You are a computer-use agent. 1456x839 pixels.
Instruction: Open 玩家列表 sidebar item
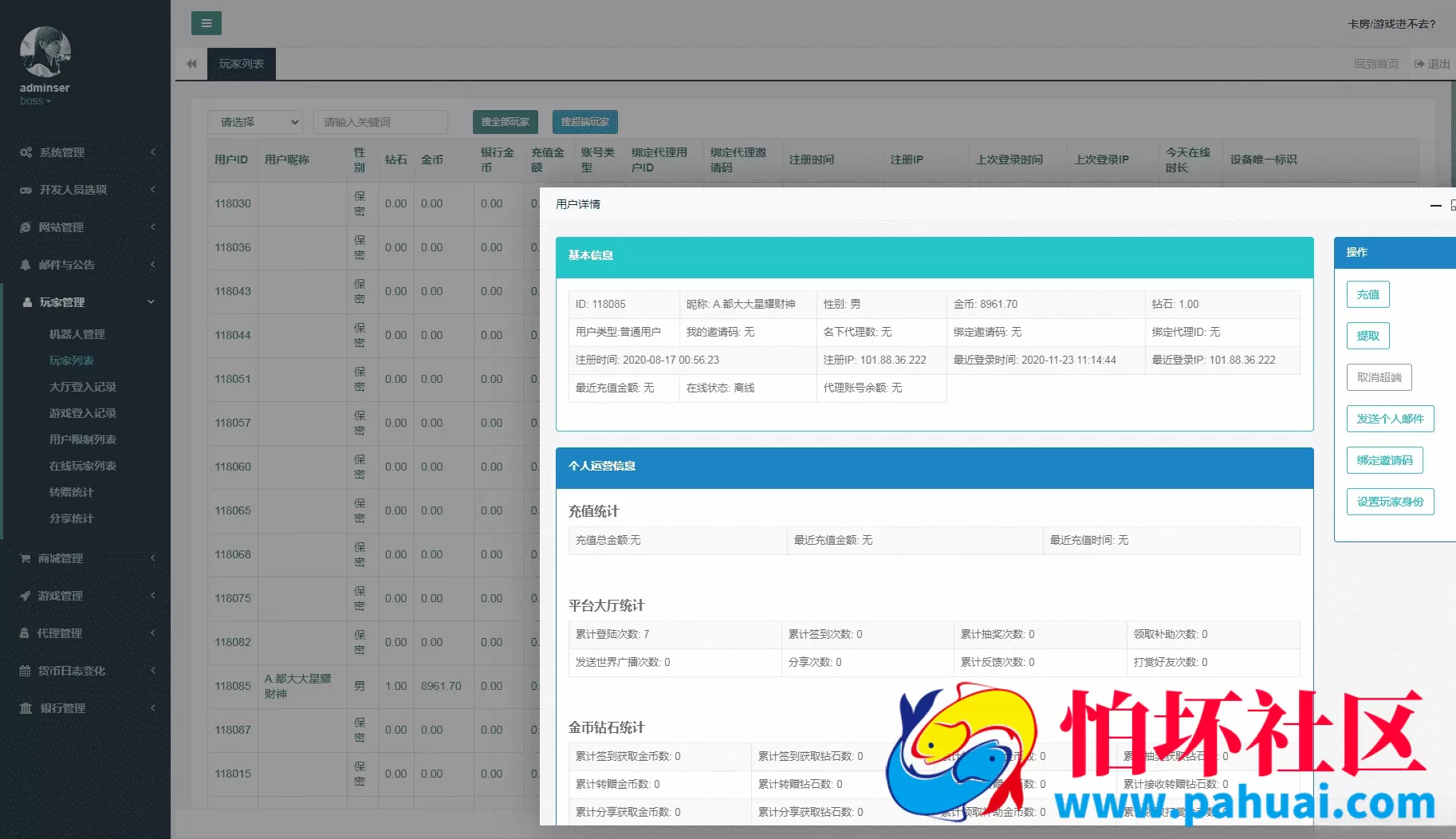72,360
